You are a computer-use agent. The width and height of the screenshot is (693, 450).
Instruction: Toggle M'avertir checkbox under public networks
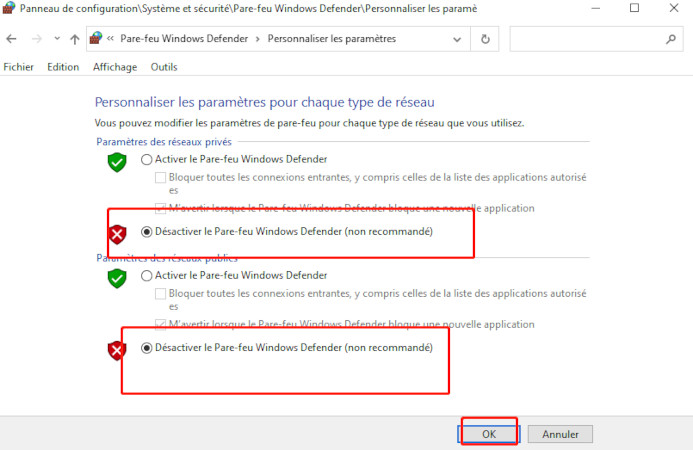[160, 324]
